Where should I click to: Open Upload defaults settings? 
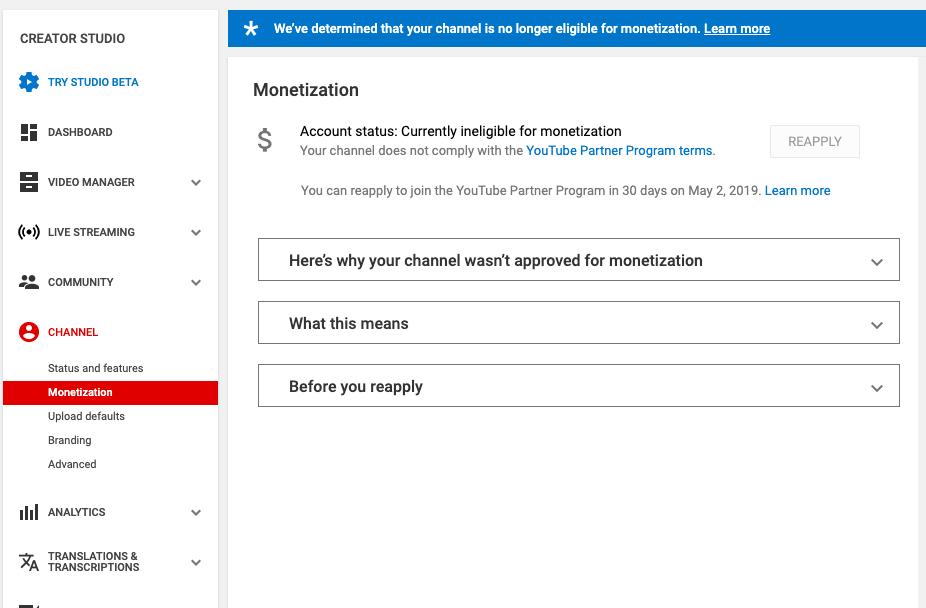tap(86, 416)
